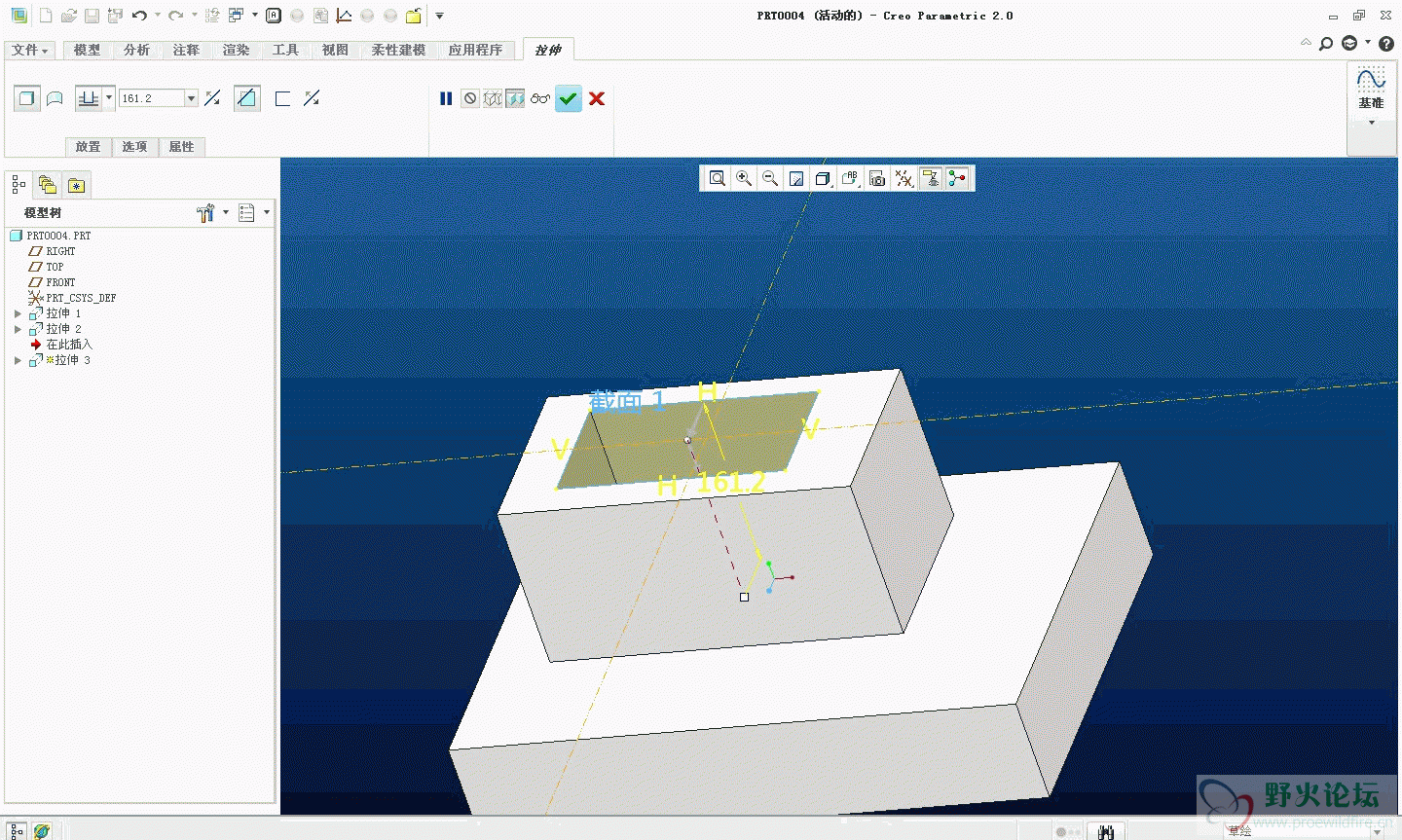The height and width of the screenshot is (840, 1402).
Task: Toggle the attached preview mode
Action: click(x=515, y=98)
